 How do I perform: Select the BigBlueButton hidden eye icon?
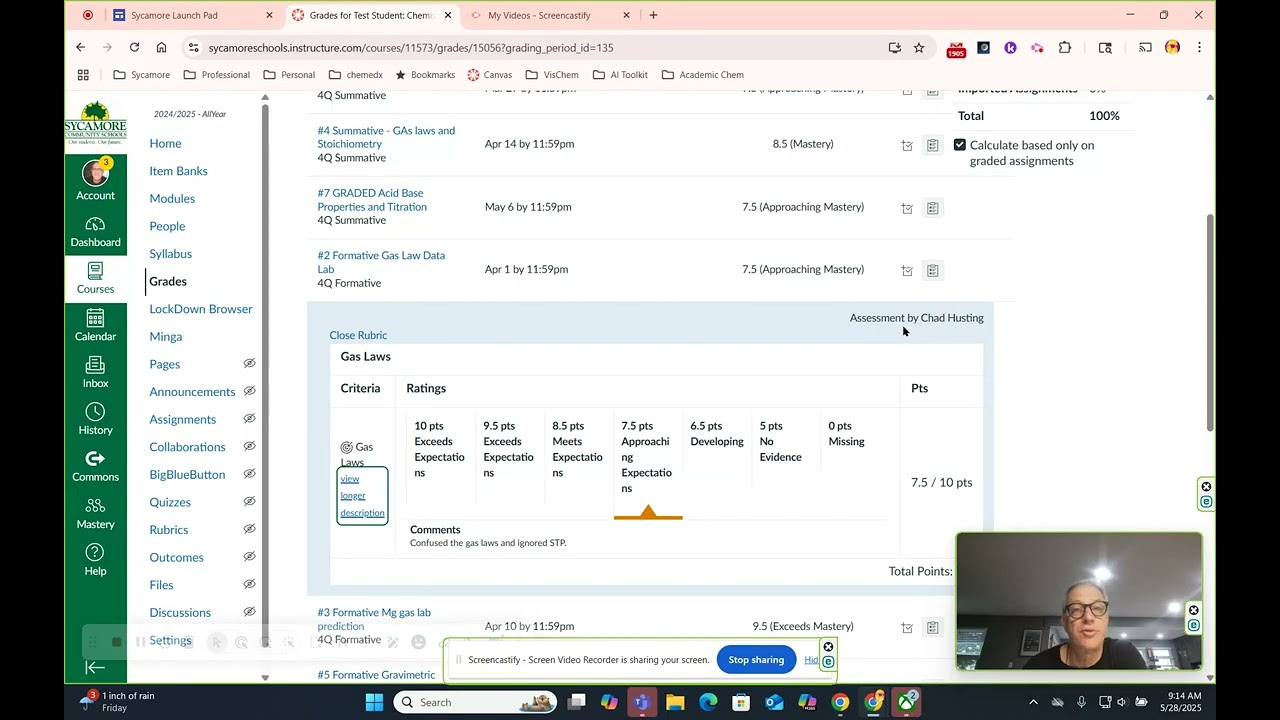[249, 474]
